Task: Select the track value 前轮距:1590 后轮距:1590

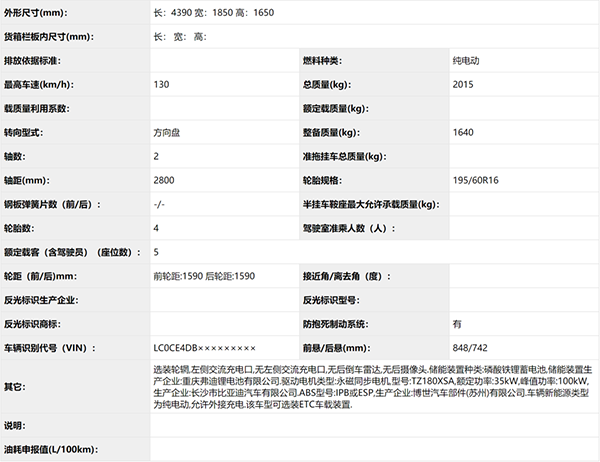Action: click(x=204, y=276)
